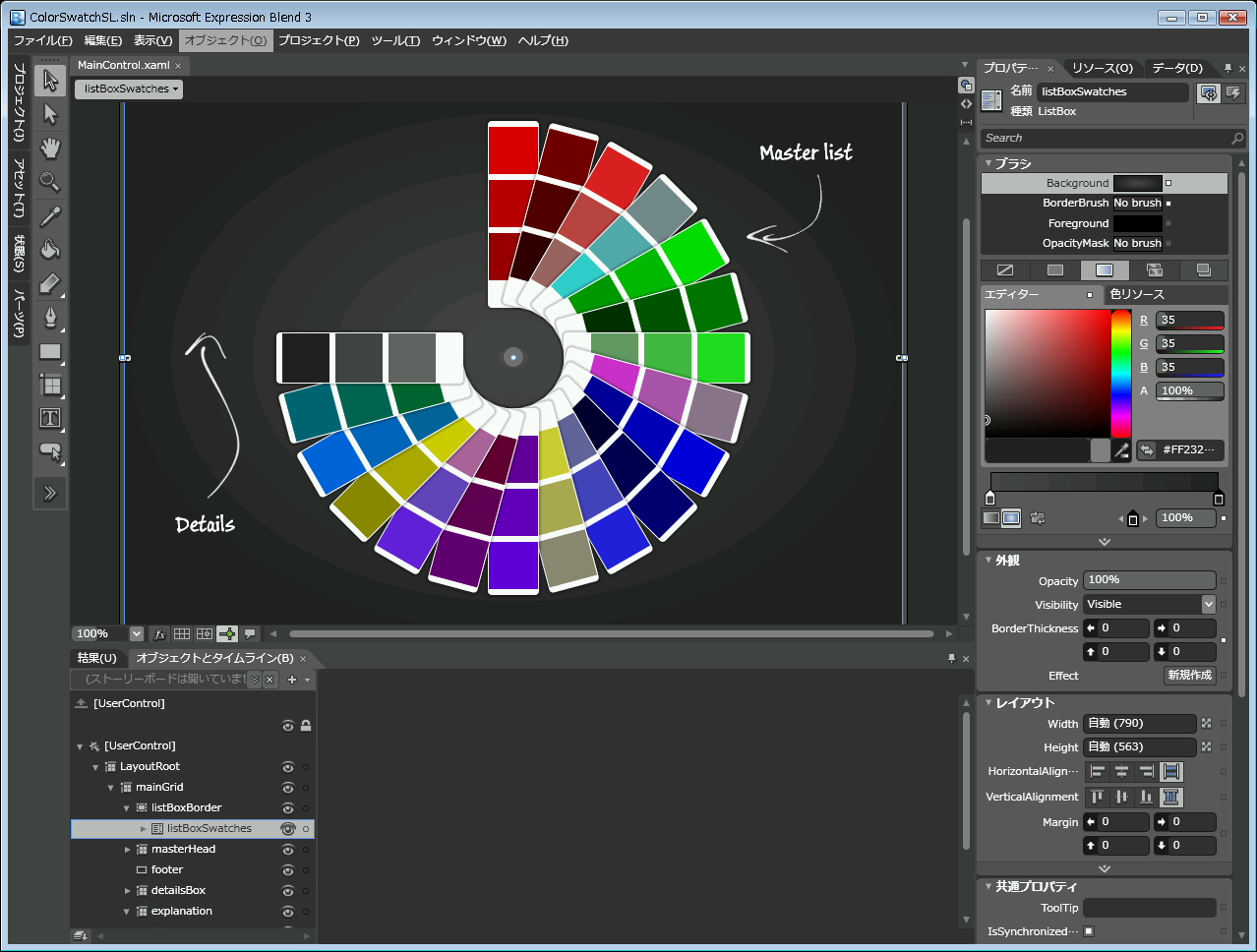Switch to the リソース(O) tab
This screenshot has height=952, width=1257.
pyautogui.click(x=1102, y=68)
